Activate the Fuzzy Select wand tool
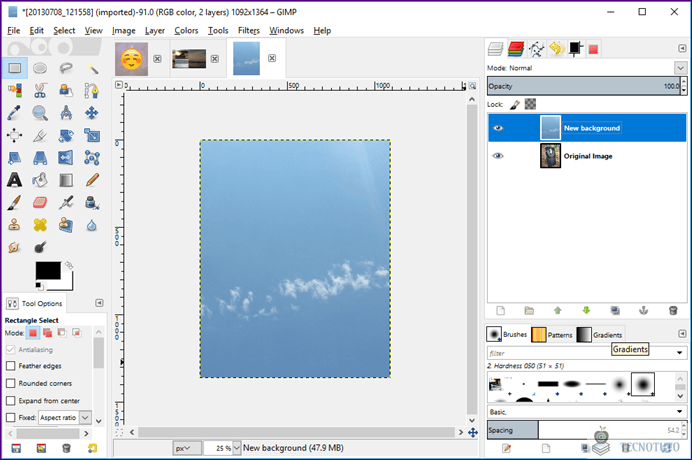692x460 pixels. pyautogui.click(x=92, y=68)
